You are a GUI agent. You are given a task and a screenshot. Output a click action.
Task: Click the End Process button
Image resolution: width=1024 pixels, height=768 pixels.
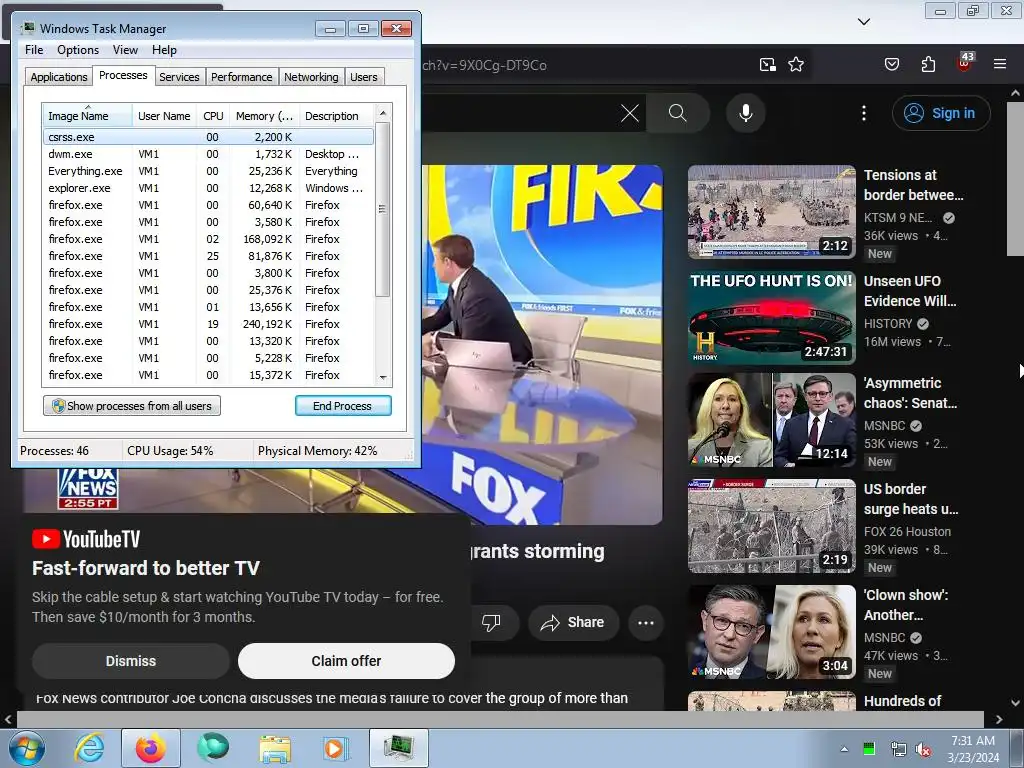(x=343, y=406)
